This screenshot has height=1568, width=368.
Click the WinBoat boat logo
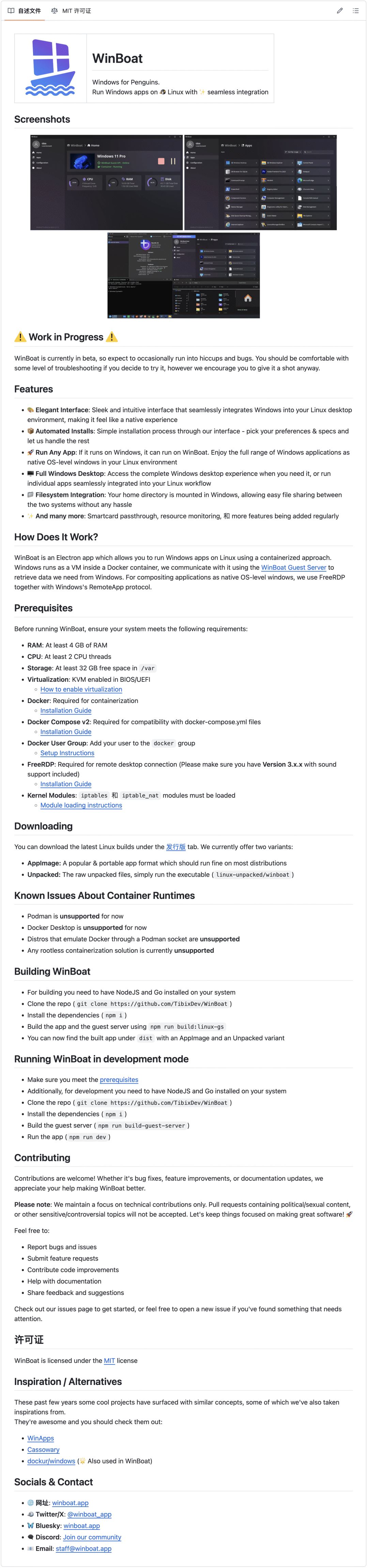click(50, 67)
